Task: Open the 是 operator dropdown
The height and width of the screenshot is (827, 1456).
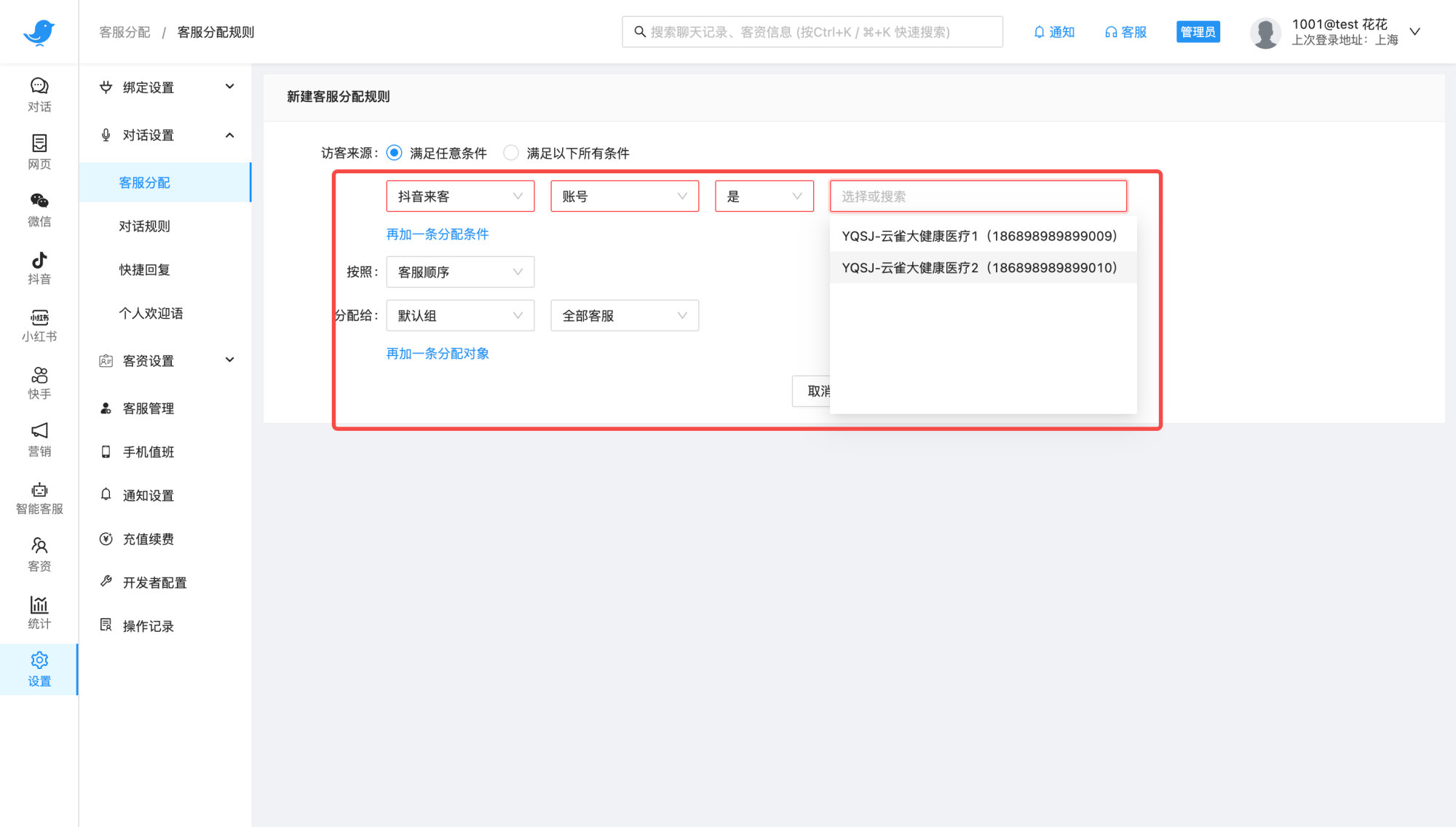Action: 764,197
